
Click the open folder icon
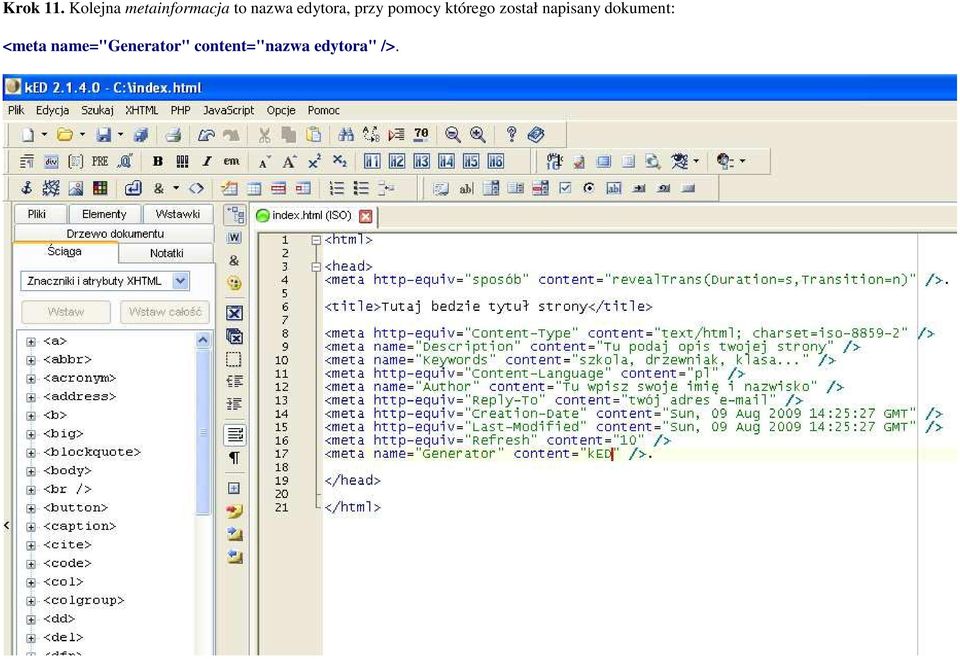tap(64, 135)
